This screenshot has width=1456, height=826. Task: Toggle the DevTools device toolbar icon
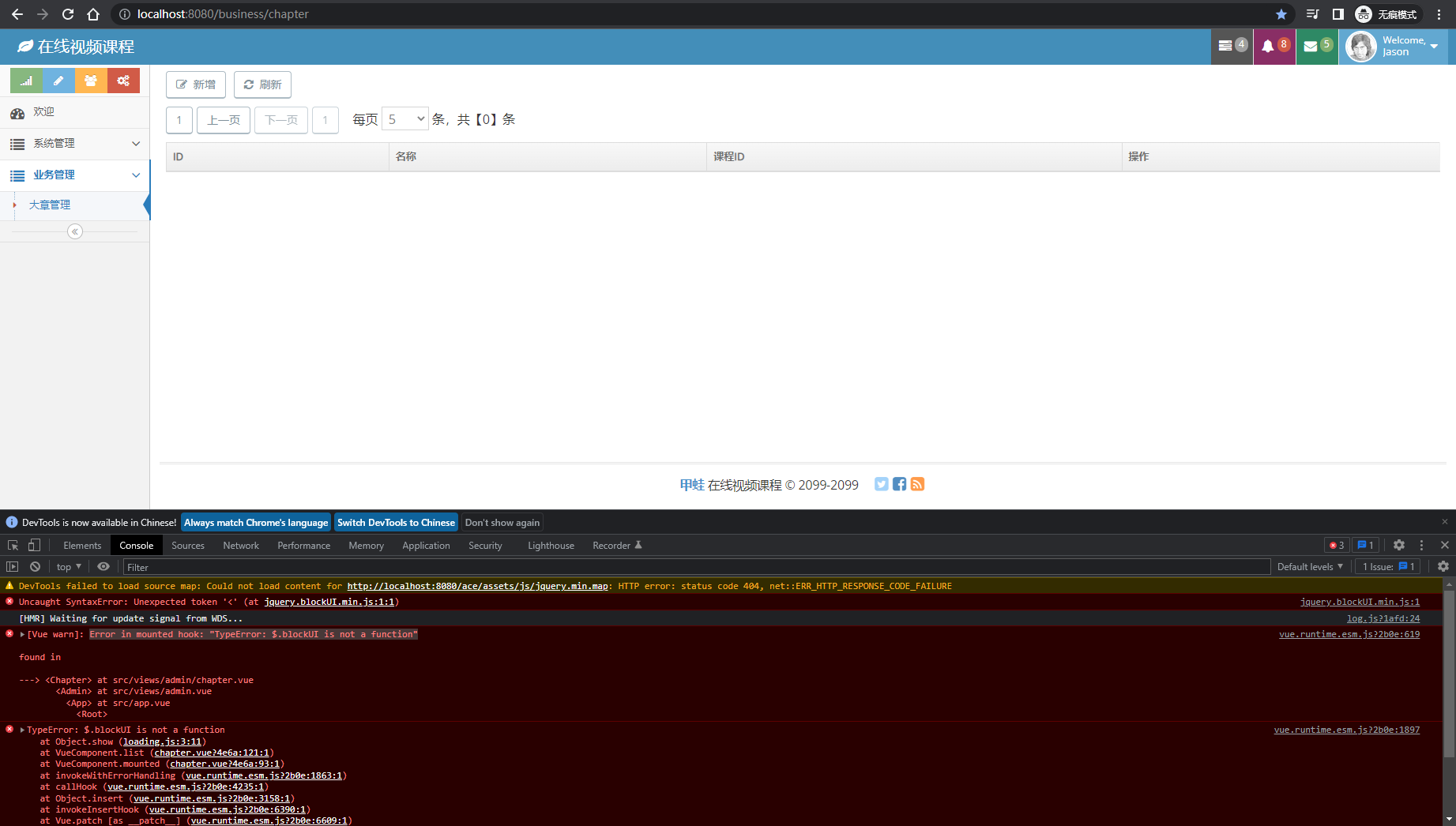pyautogui.click(x=34, y=545)
